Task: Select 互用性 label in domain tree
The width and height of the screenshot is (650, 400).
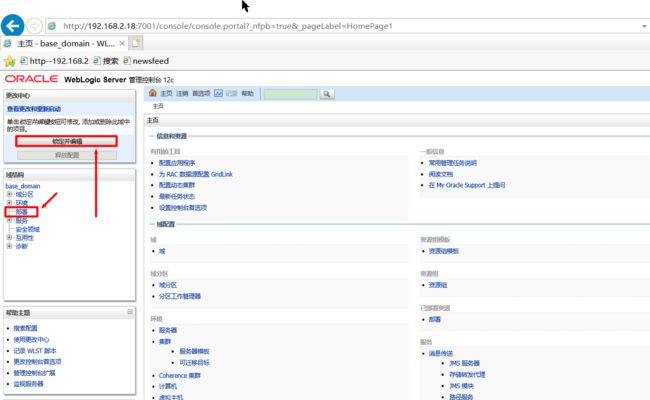Action: tap(25, 238)
